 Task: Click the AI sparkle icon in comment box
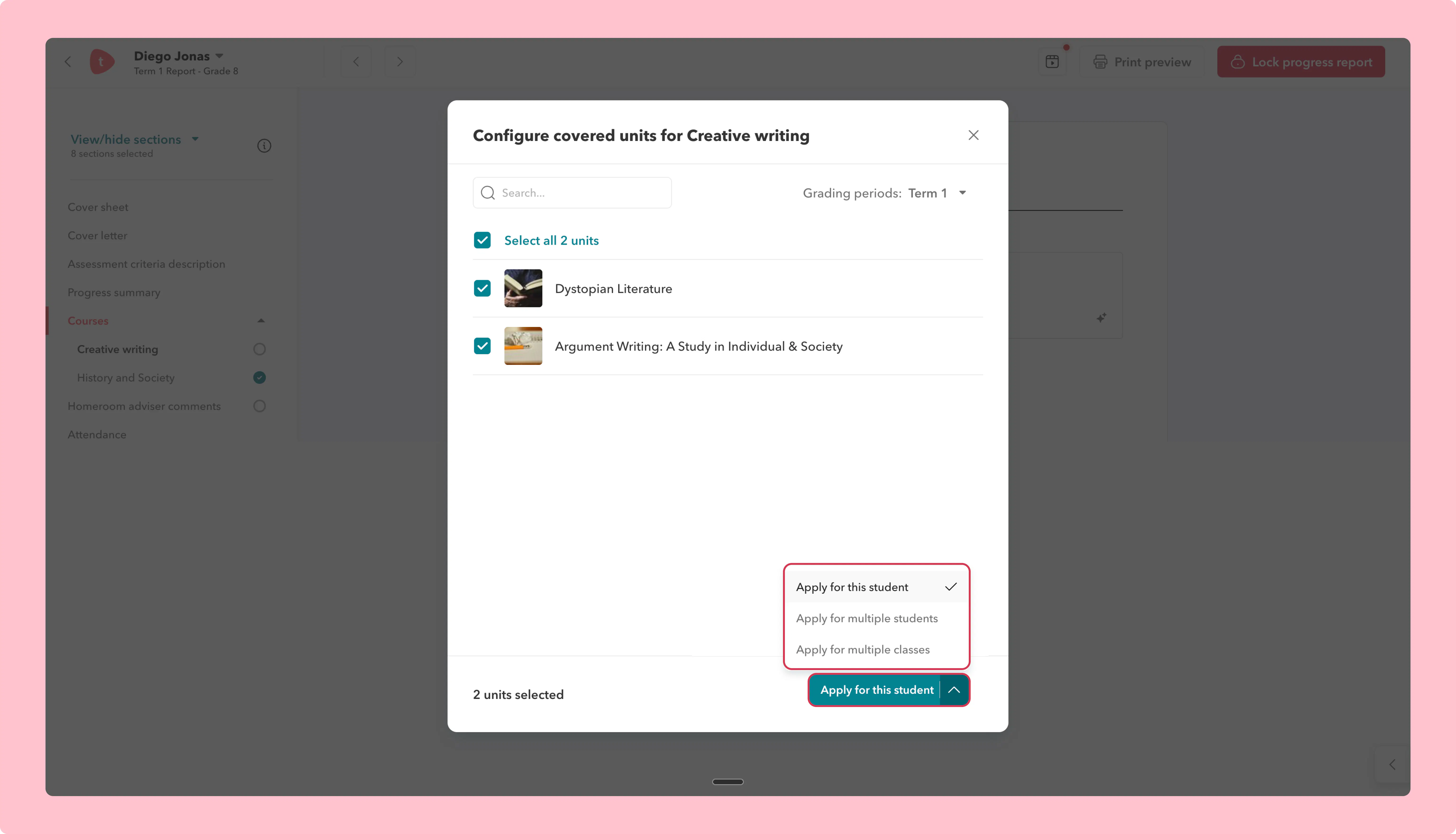point(1101,318)
